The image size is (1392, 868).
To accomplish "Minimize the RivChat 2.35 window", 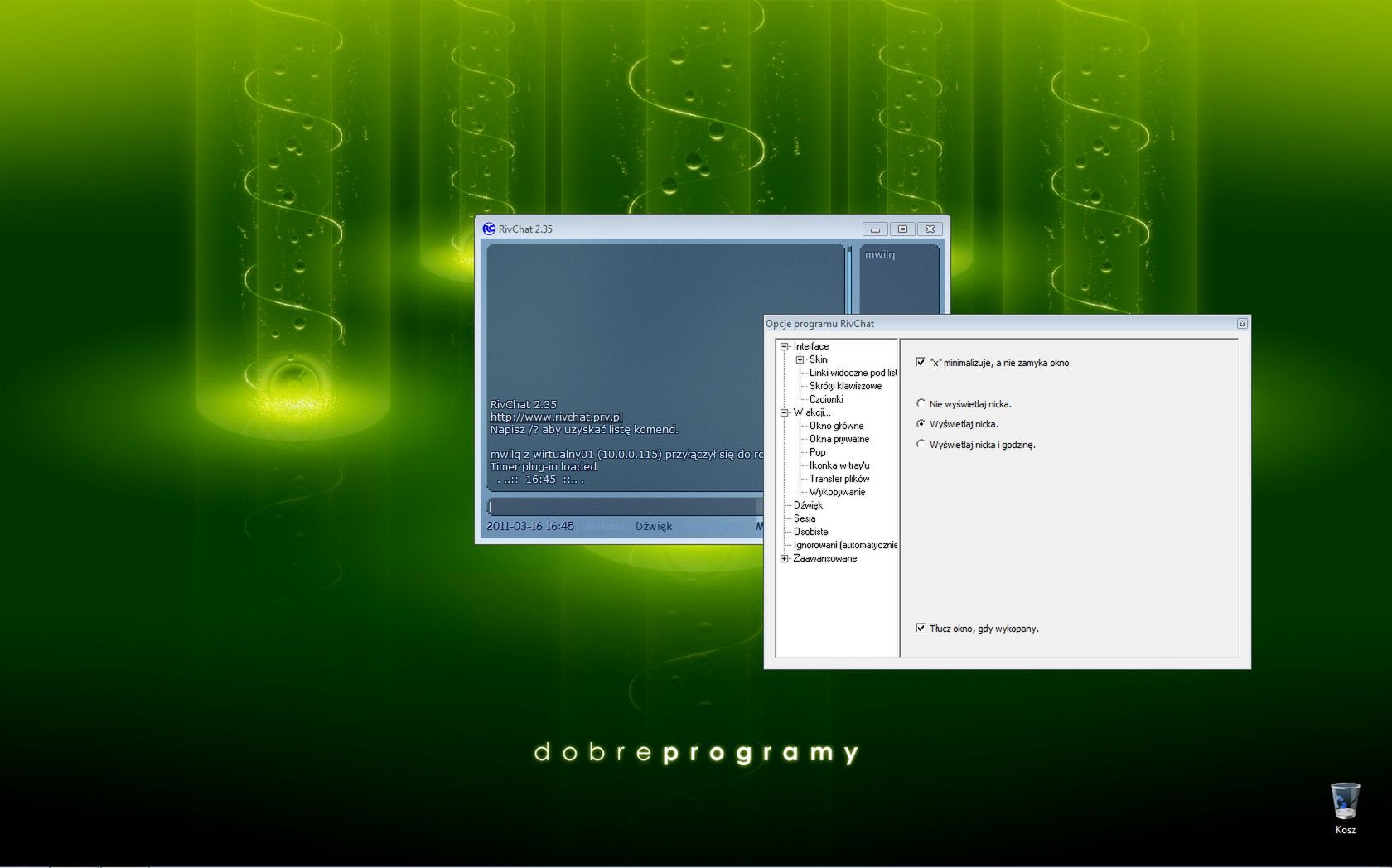I will pos(875,229).
